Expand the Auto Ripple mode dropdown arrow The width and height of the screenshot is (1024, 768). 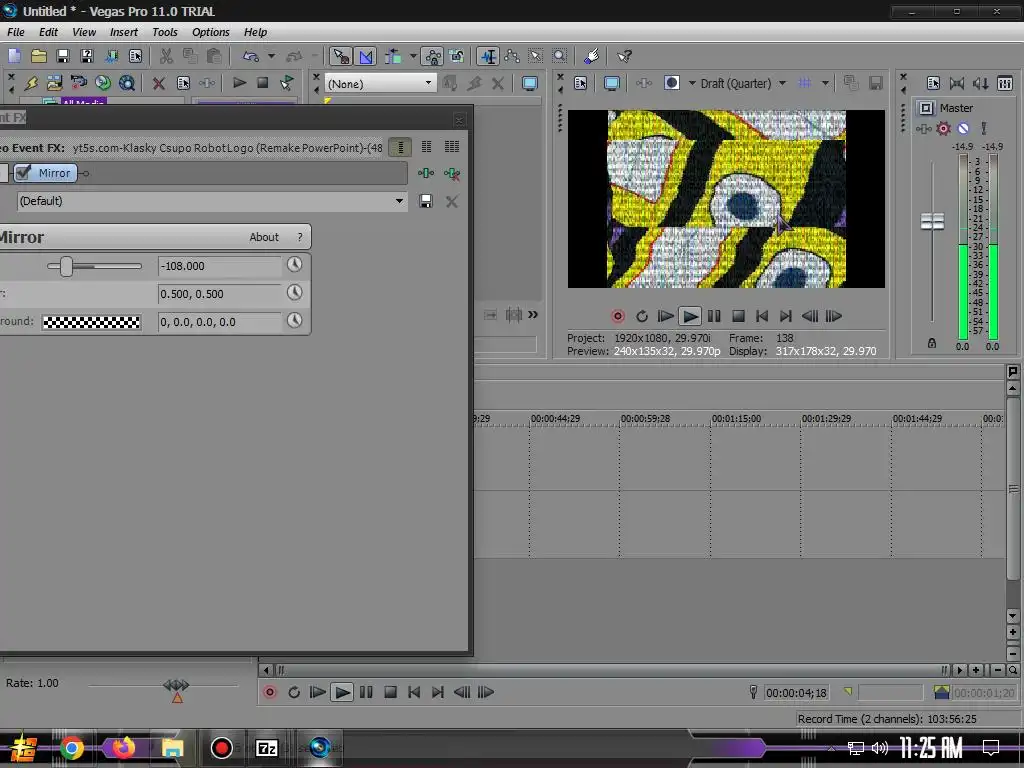pyautogui.click(x=413, y=56)
